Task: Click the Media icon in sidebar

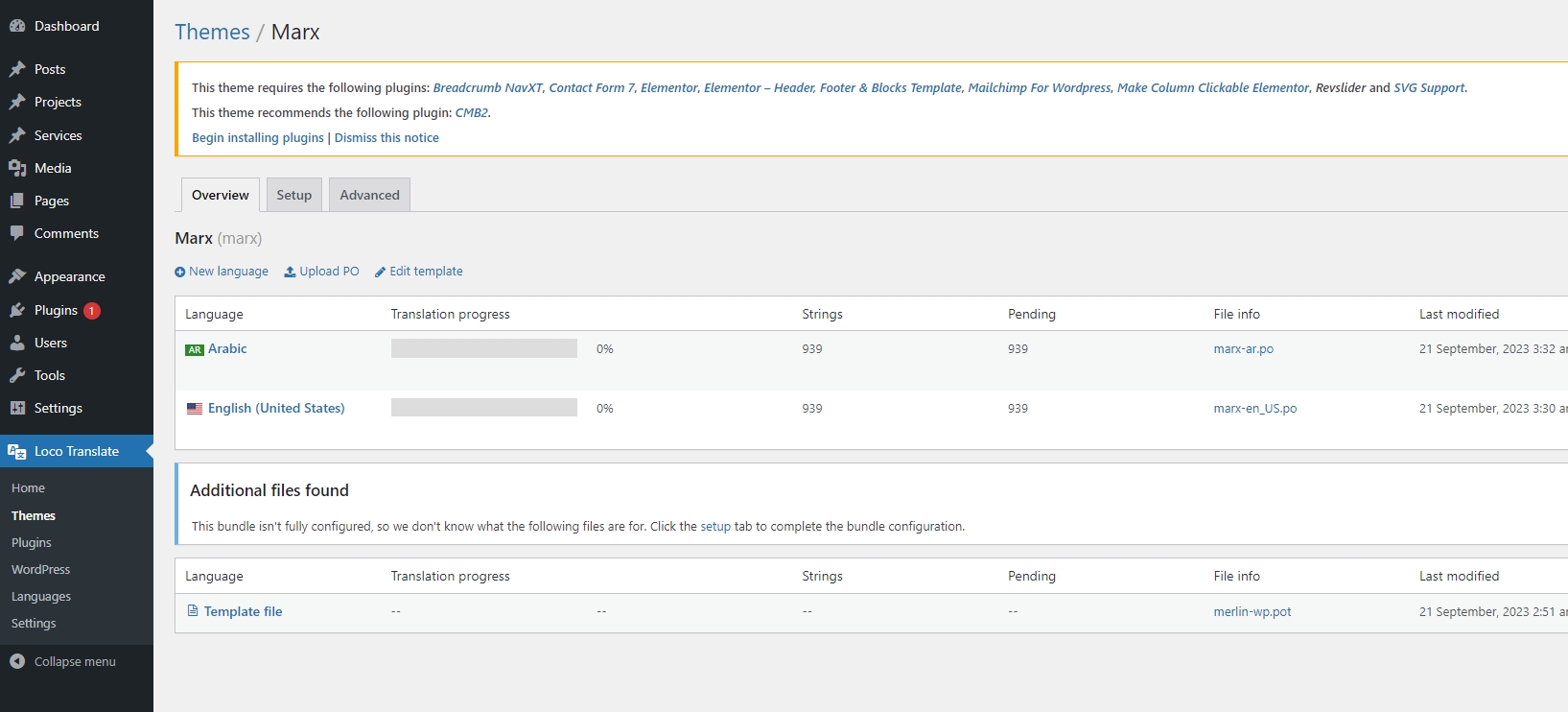Action: coord(17,168)
